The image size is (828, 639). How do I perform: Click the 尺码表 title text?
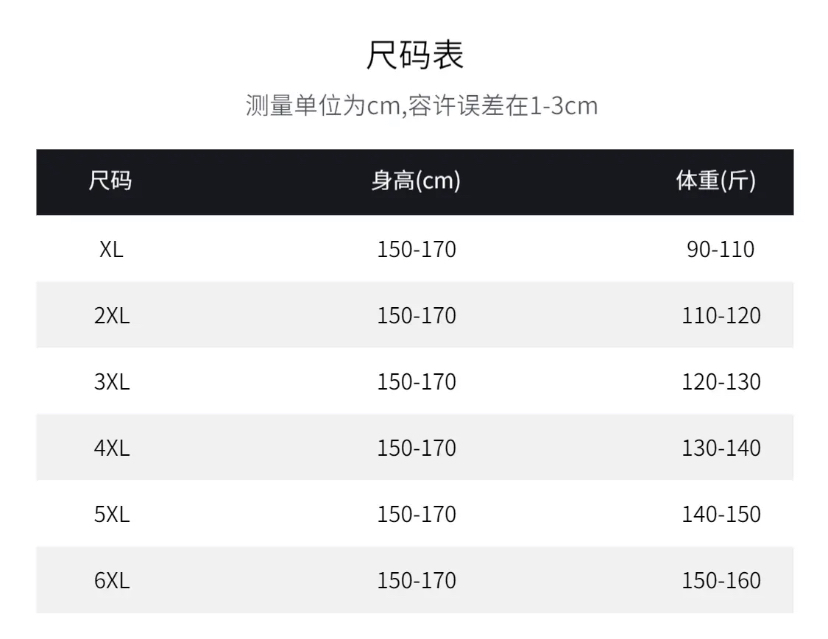click(415, 55)
